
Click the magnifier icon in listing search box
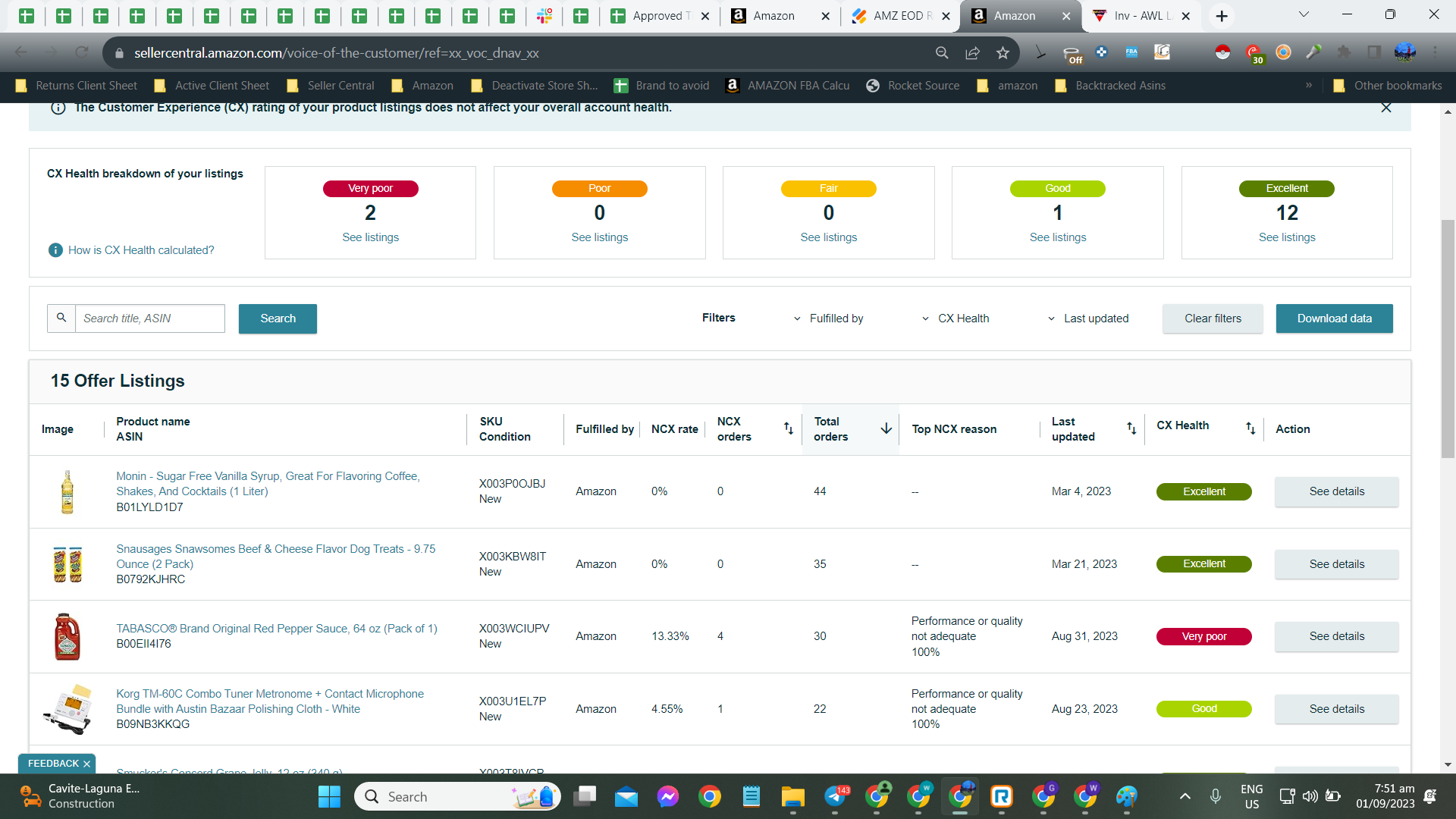point(61,318)
